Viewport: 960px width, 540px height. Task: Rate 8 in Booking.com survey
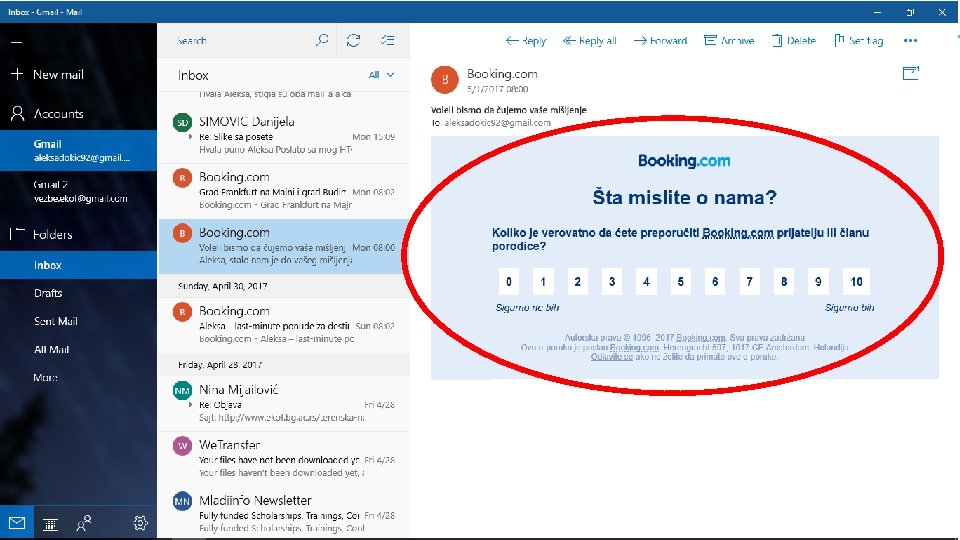[784, 282]
